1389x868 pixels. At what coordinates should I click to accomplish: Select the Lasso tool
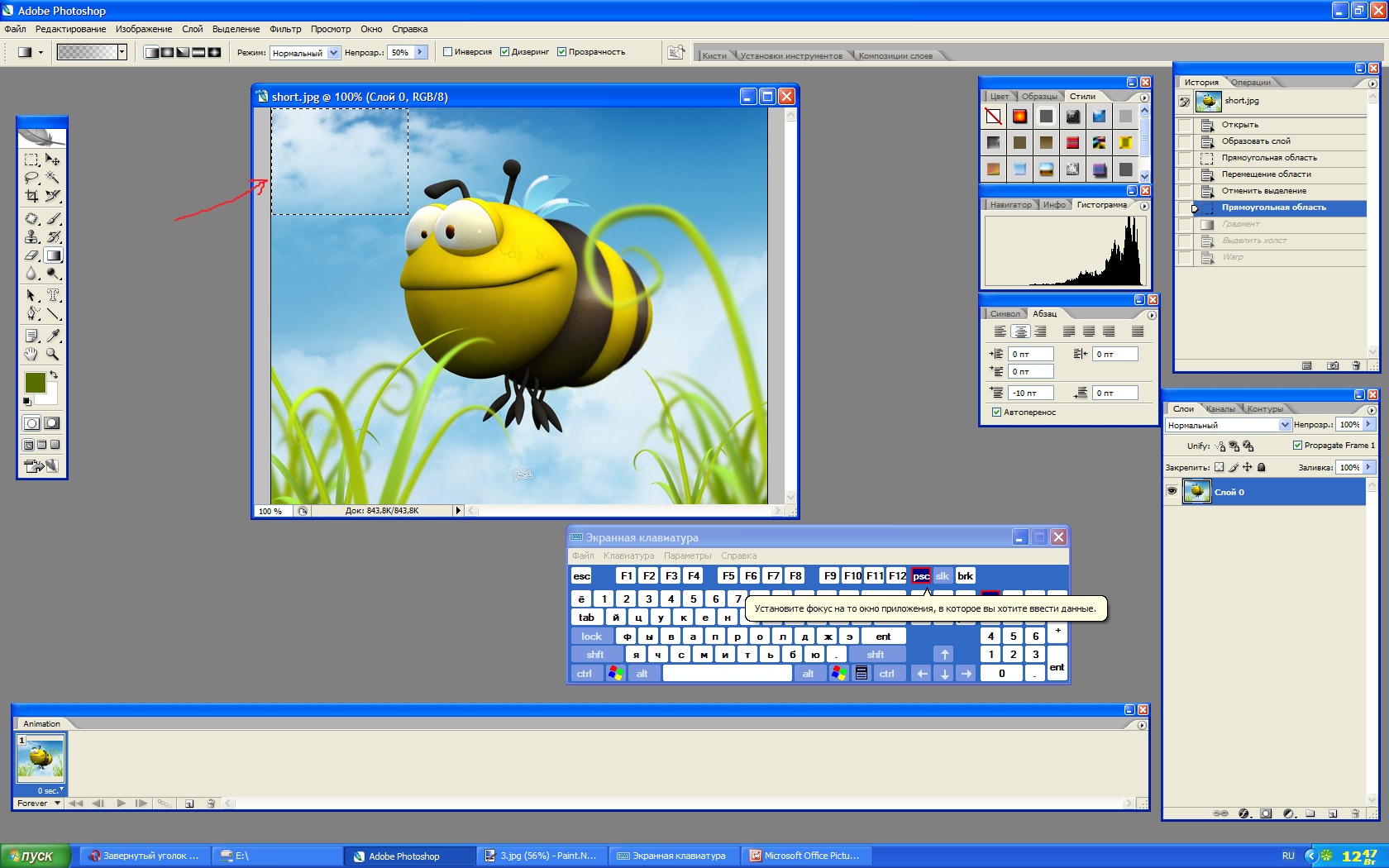point(31,178)
